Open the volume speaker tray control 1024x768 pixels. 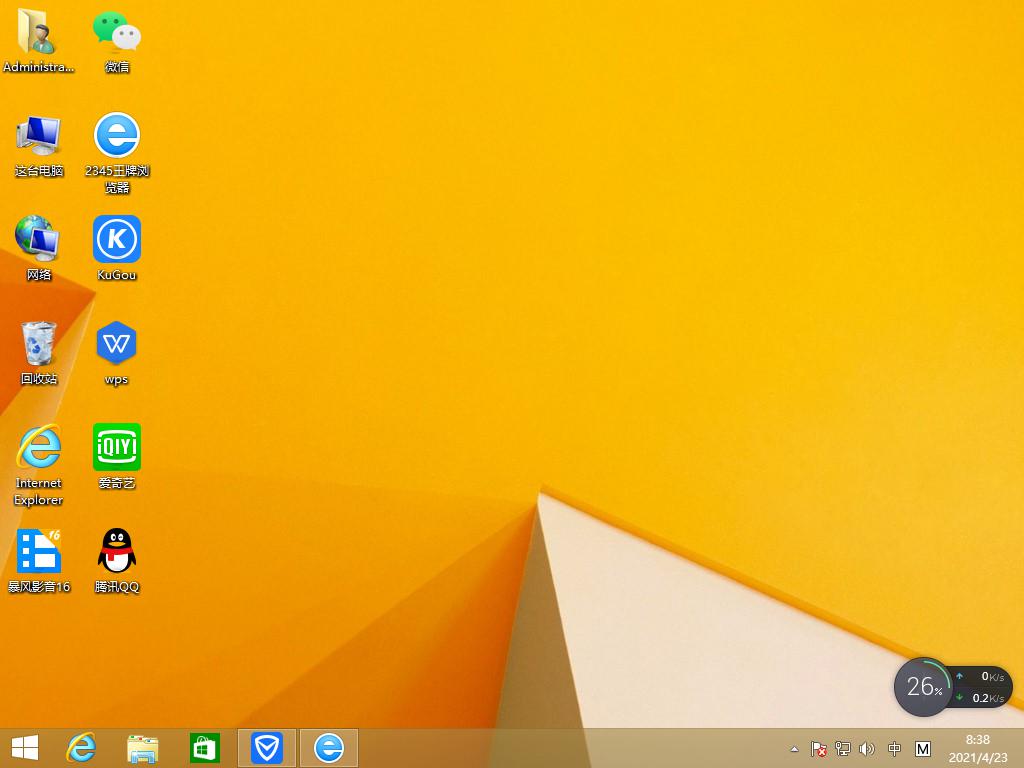coord(867,749)
